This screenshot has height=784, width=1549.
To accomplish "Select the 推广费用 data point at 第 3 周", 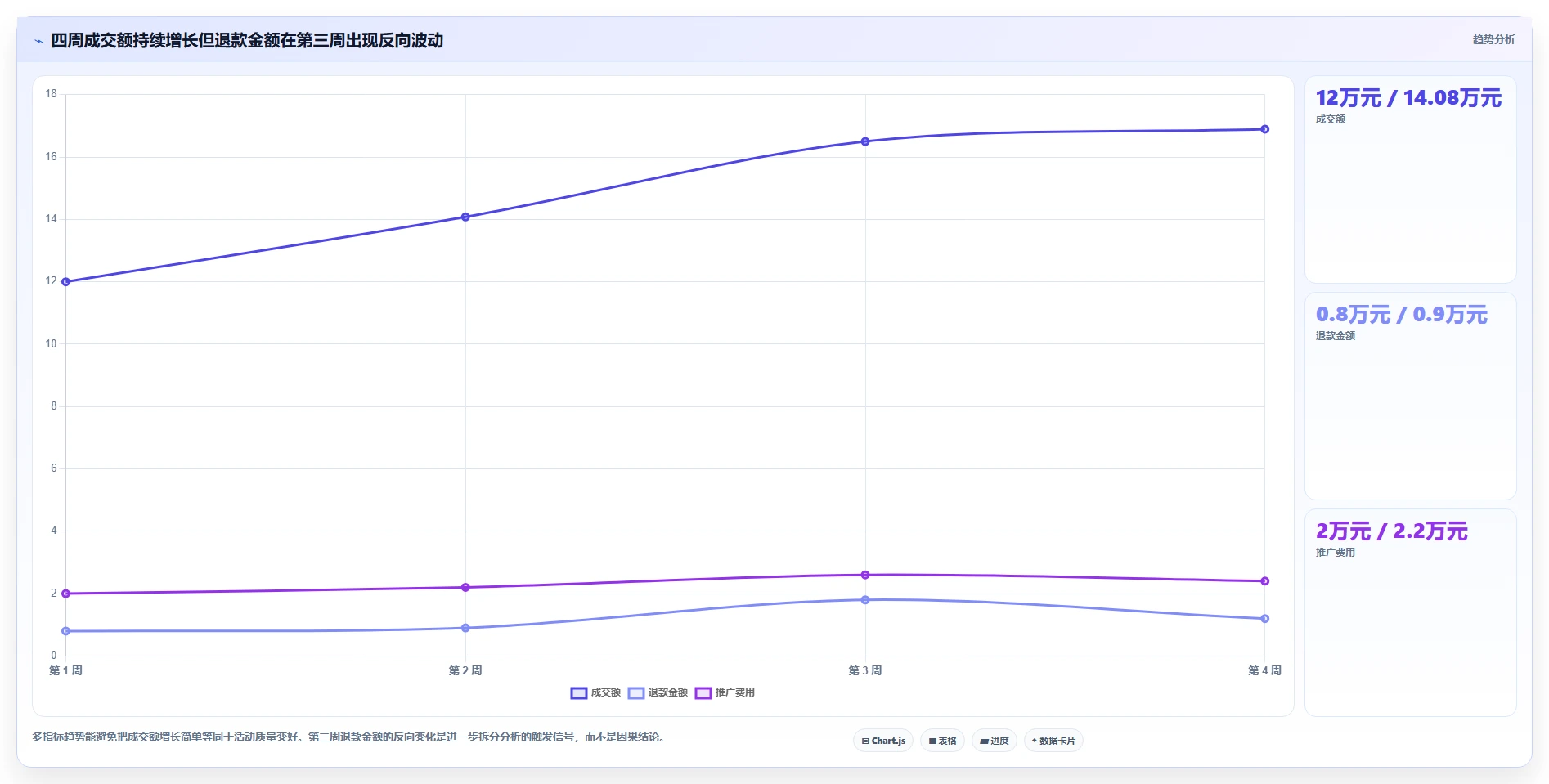I will coord(865,575).
